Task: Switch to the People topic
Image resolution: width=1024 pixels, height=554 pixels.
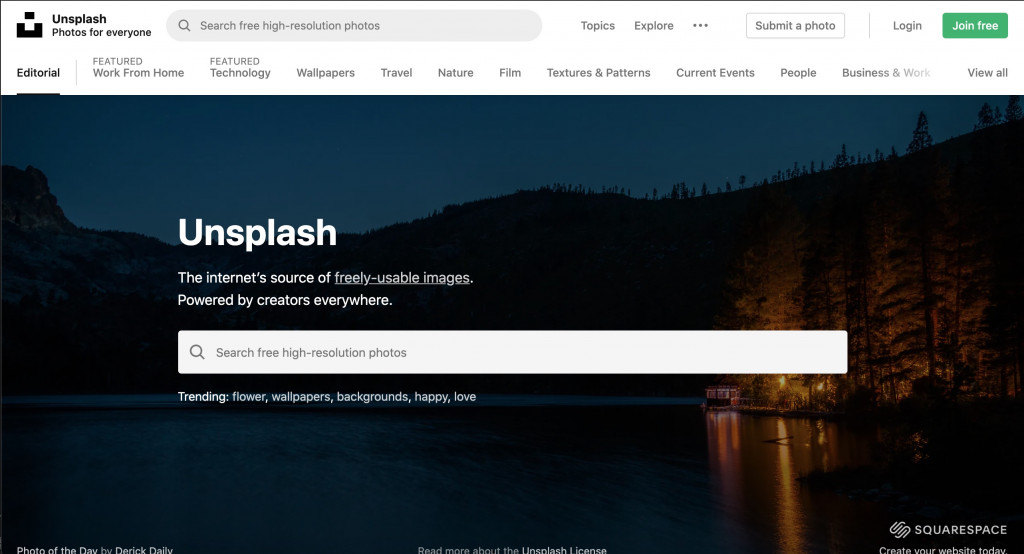Action: point(798,73)
